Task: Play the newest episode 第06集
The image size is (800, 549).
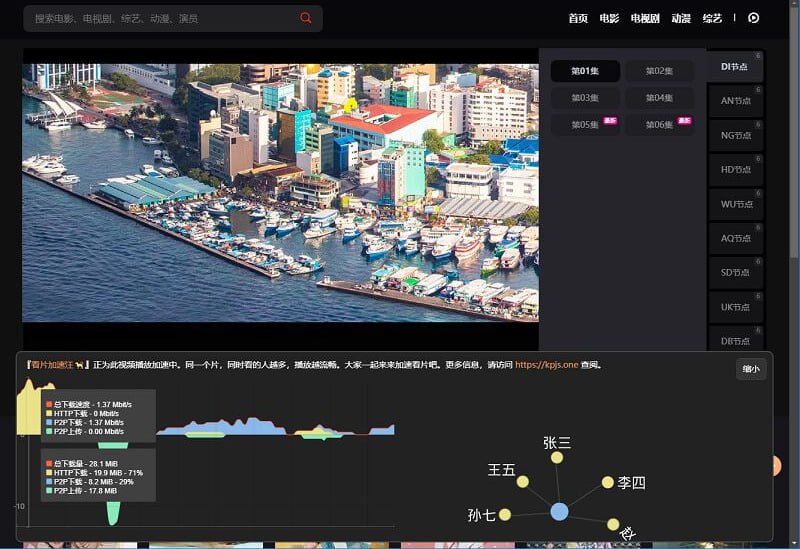Action: [659, 125]
